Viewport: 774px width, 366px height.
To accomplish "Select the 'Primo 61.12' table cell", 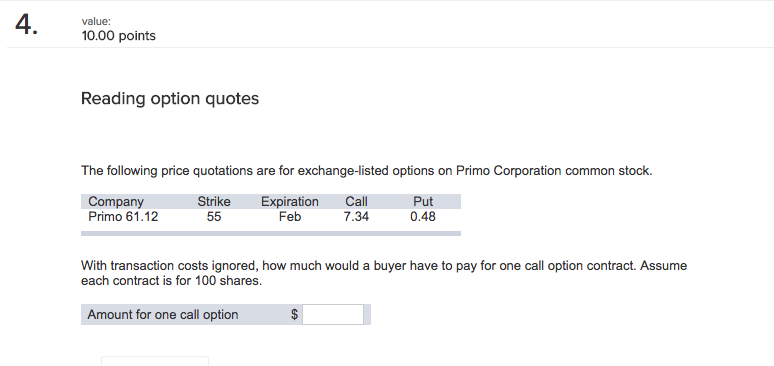I will (123, 217).
